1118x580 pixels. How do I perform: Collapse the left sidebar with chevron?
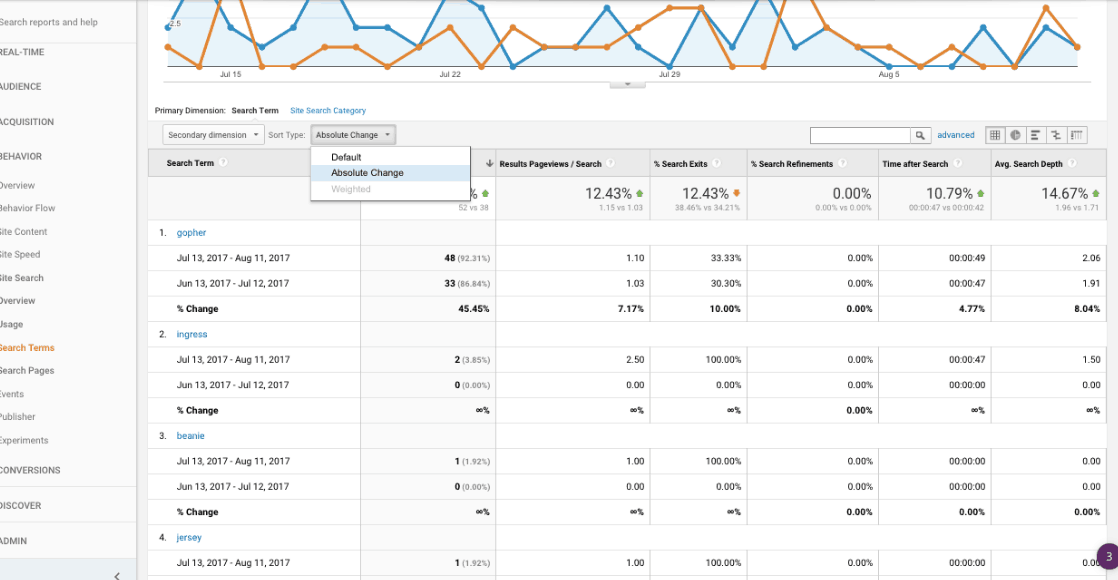pyautogui.click(x=117, y=575)
